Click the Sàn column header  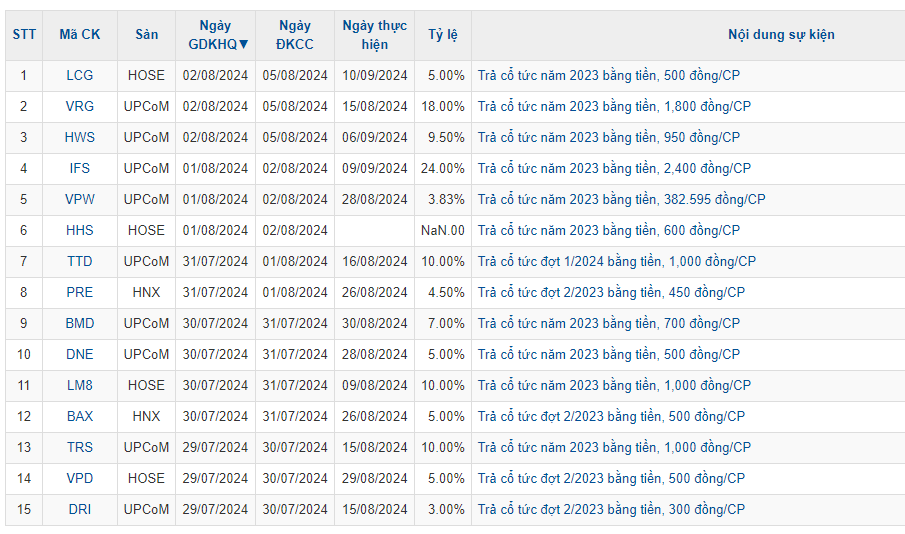pos(146,35)
